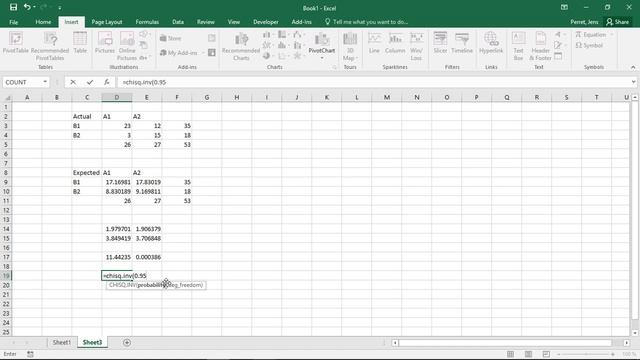Select the Expected label cell
This screenshot has width=640, height=360.
[x=87, y=173]
